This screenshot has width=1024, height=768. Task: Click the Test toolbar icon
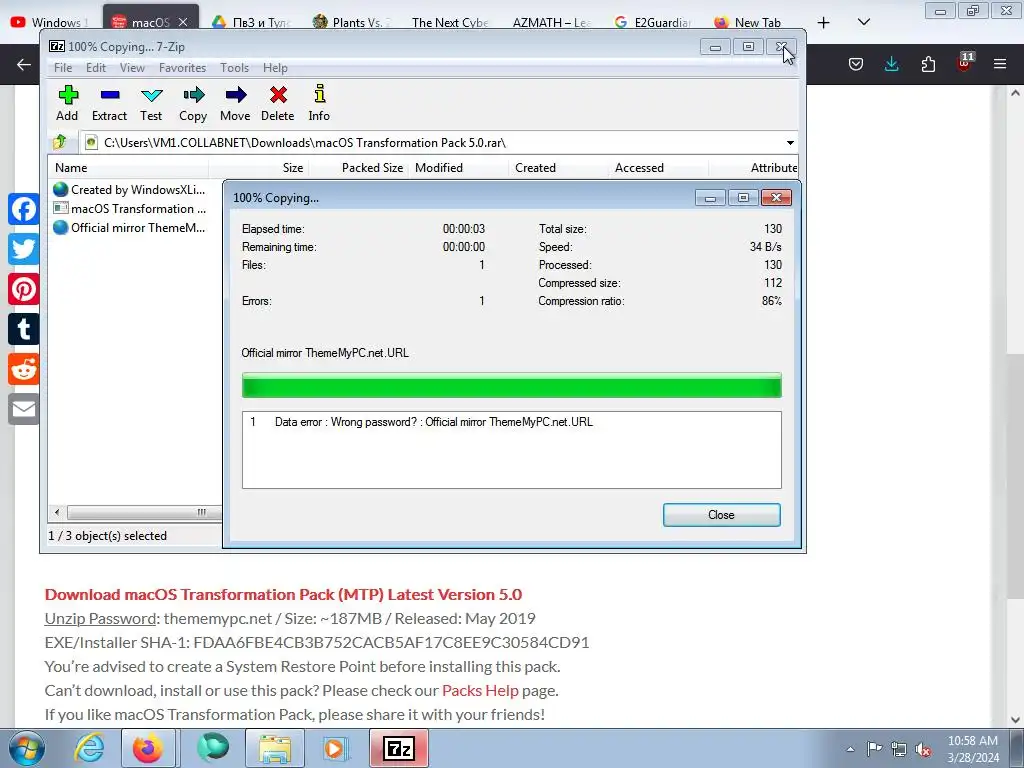point(151,103)
